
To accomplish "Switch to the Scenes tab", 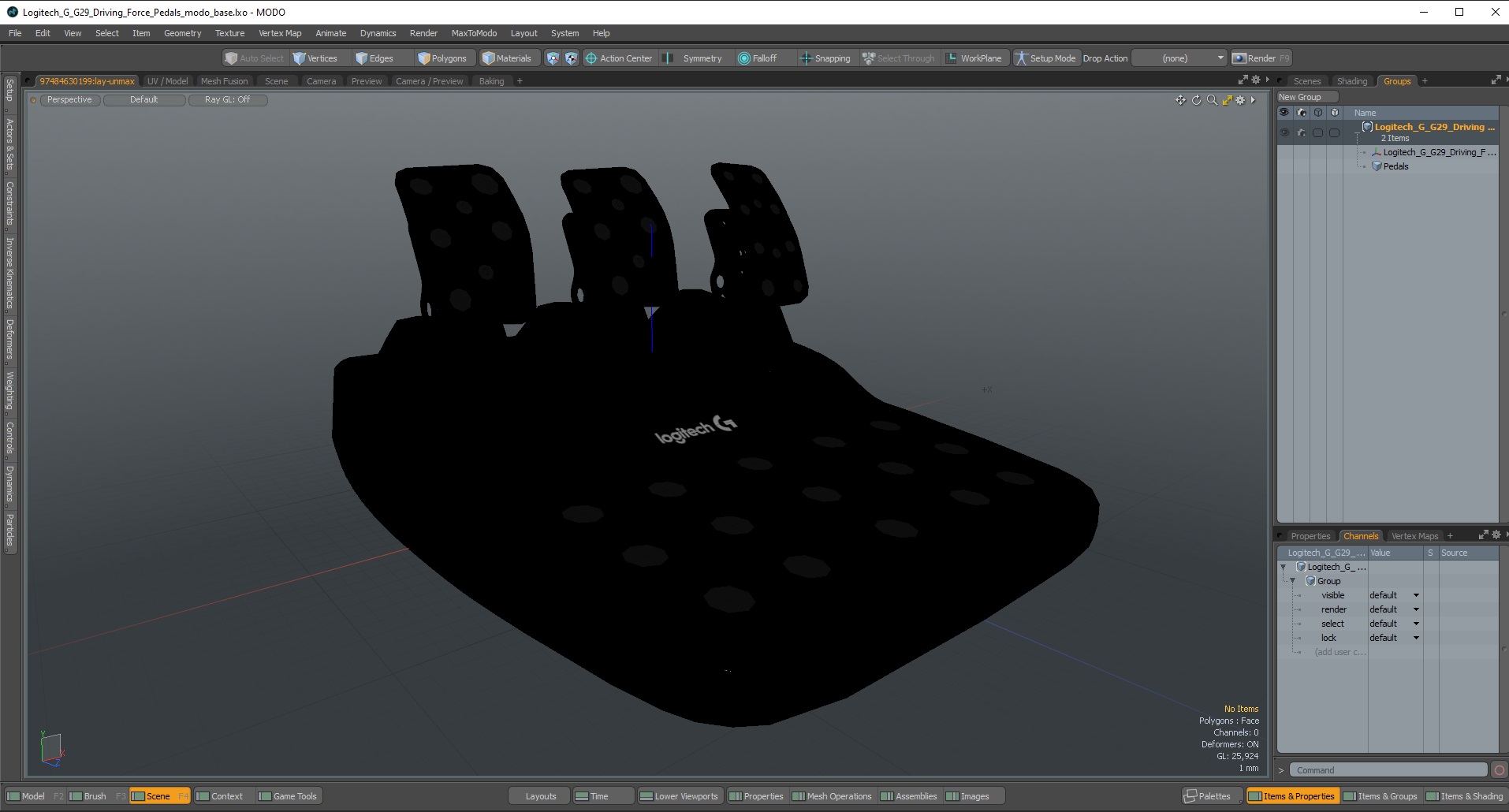I will pyautogui.click(x=1306, y=81).
